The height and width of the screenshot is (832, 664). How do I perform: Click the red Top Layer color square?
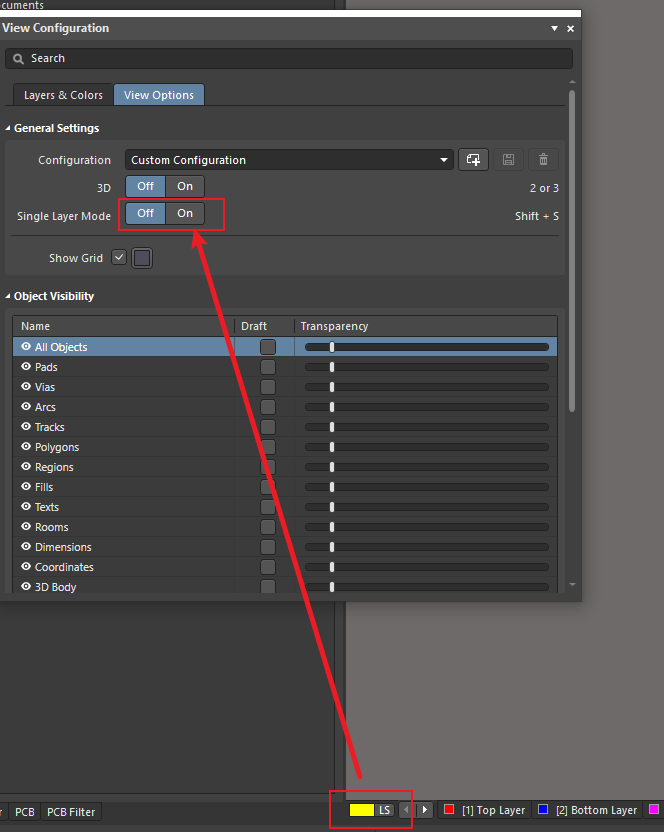[449, 809]
